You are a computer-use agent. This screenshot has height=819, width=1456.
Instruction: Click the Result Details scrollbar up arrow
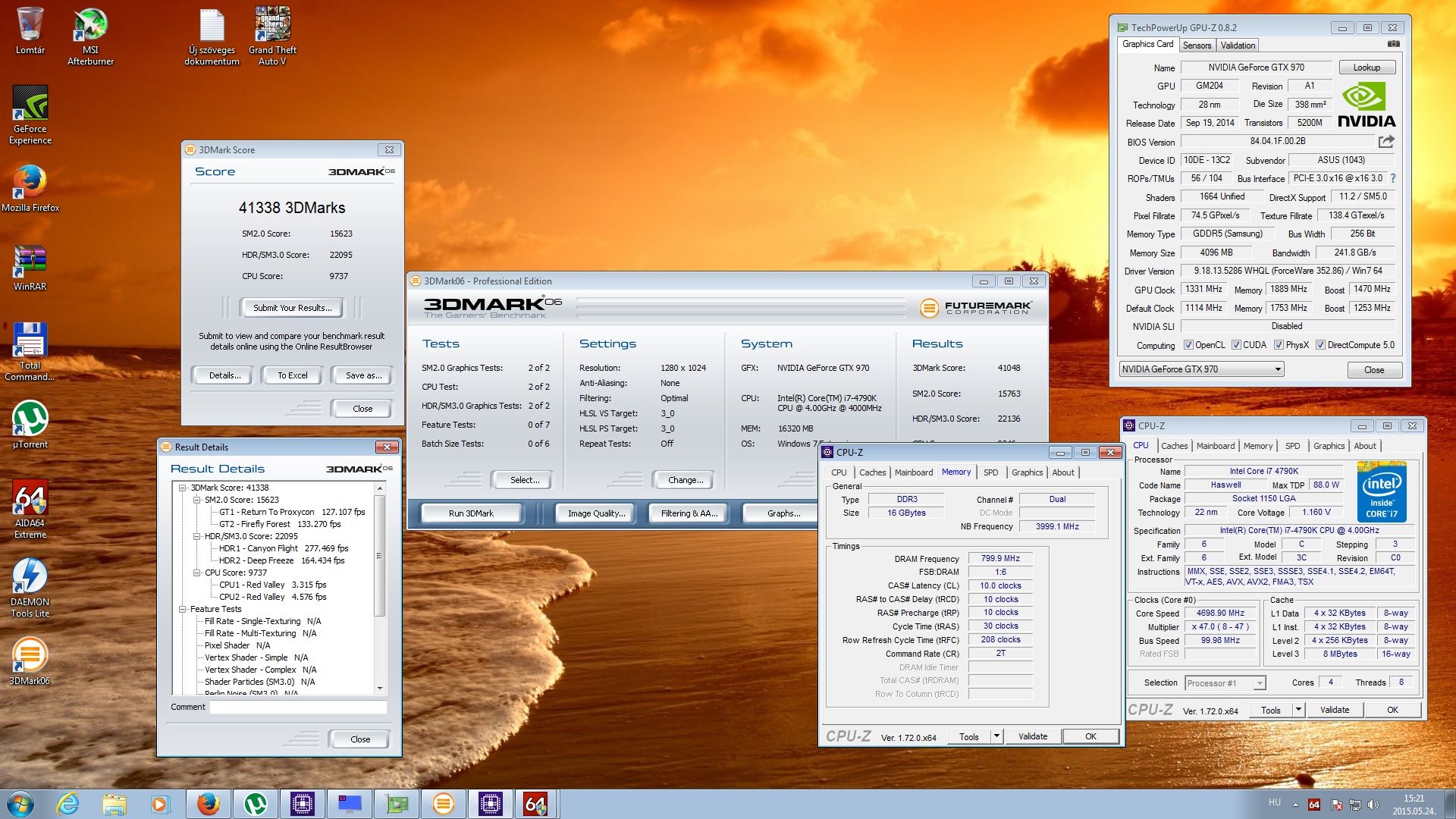pos(380,488)
